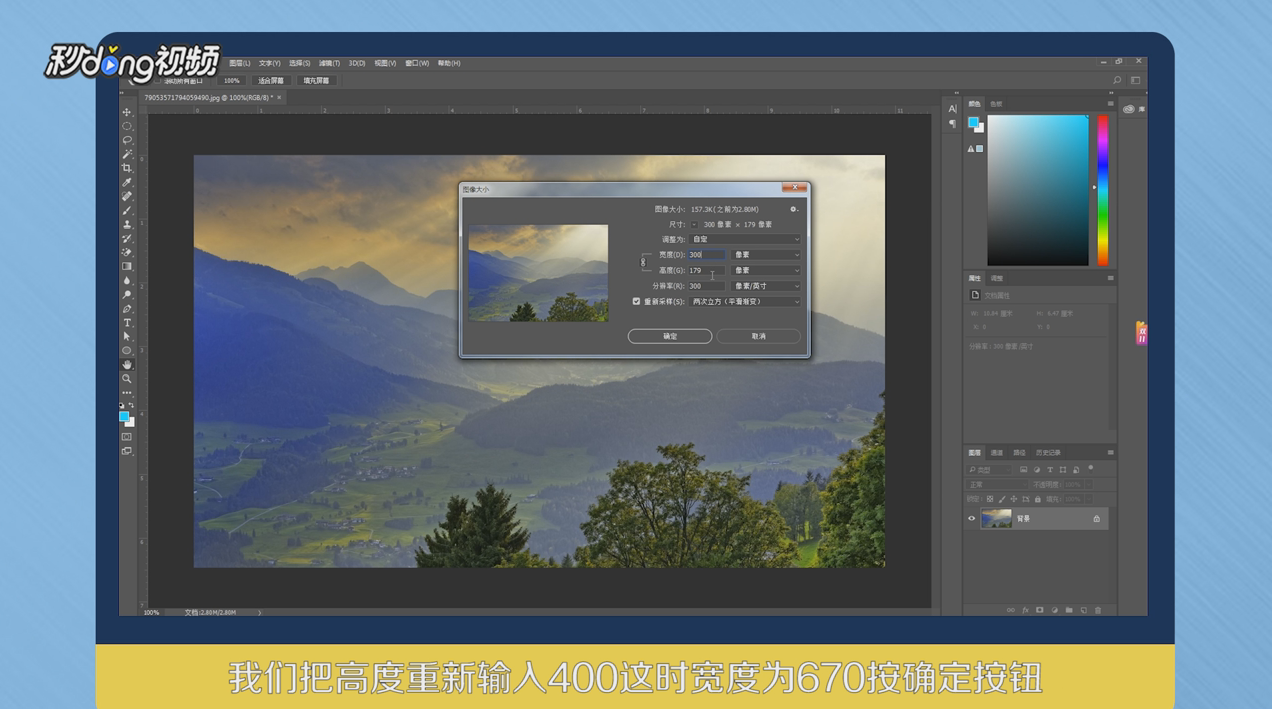Select the Move tool
Image resolution: width=1272 pixels, height=709 pixels.
127,112
